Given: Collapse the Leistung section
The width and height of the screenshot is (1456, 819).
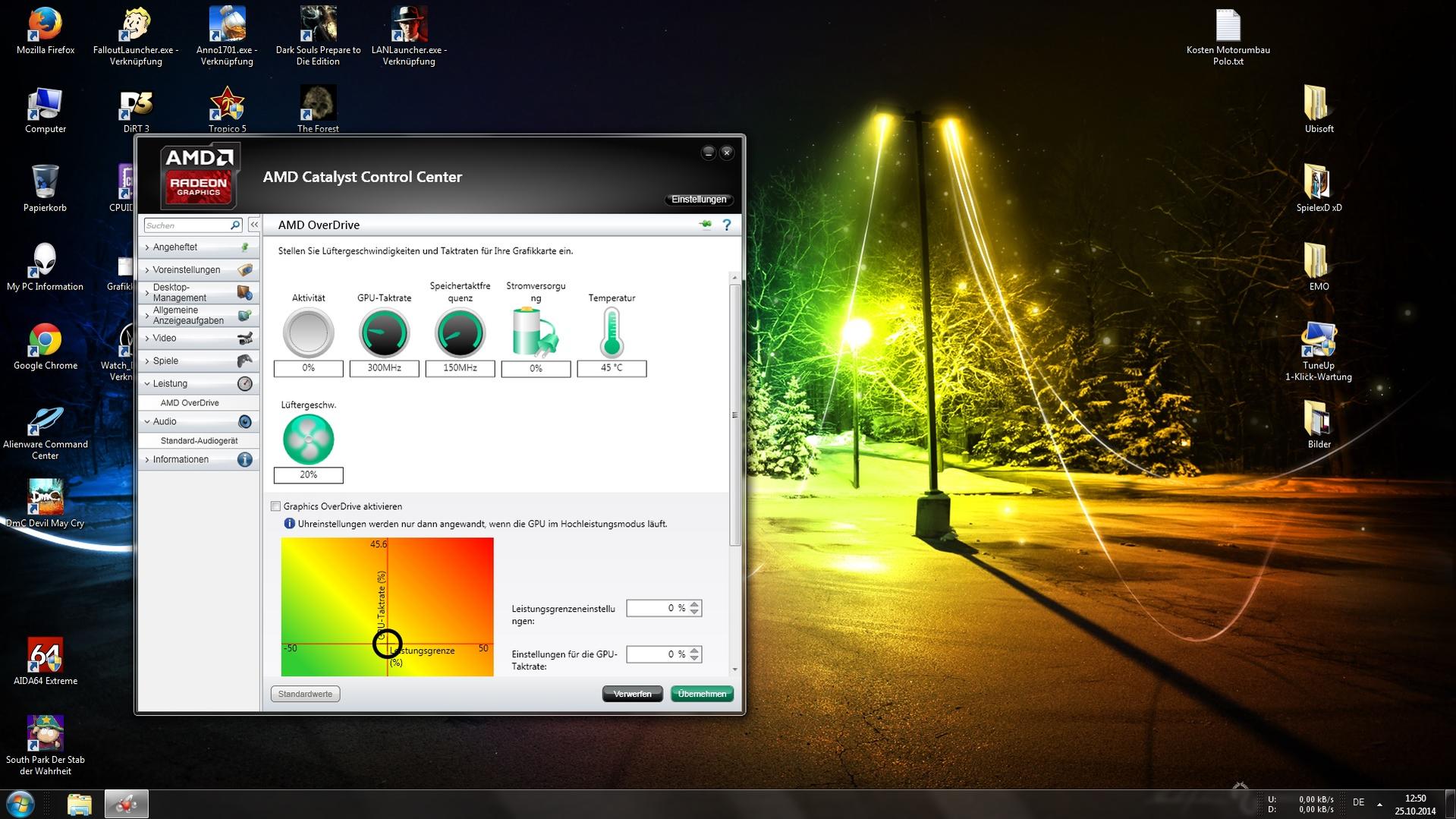Looking at the screenshot, I should pyautogui.click(x=199, y=384).
